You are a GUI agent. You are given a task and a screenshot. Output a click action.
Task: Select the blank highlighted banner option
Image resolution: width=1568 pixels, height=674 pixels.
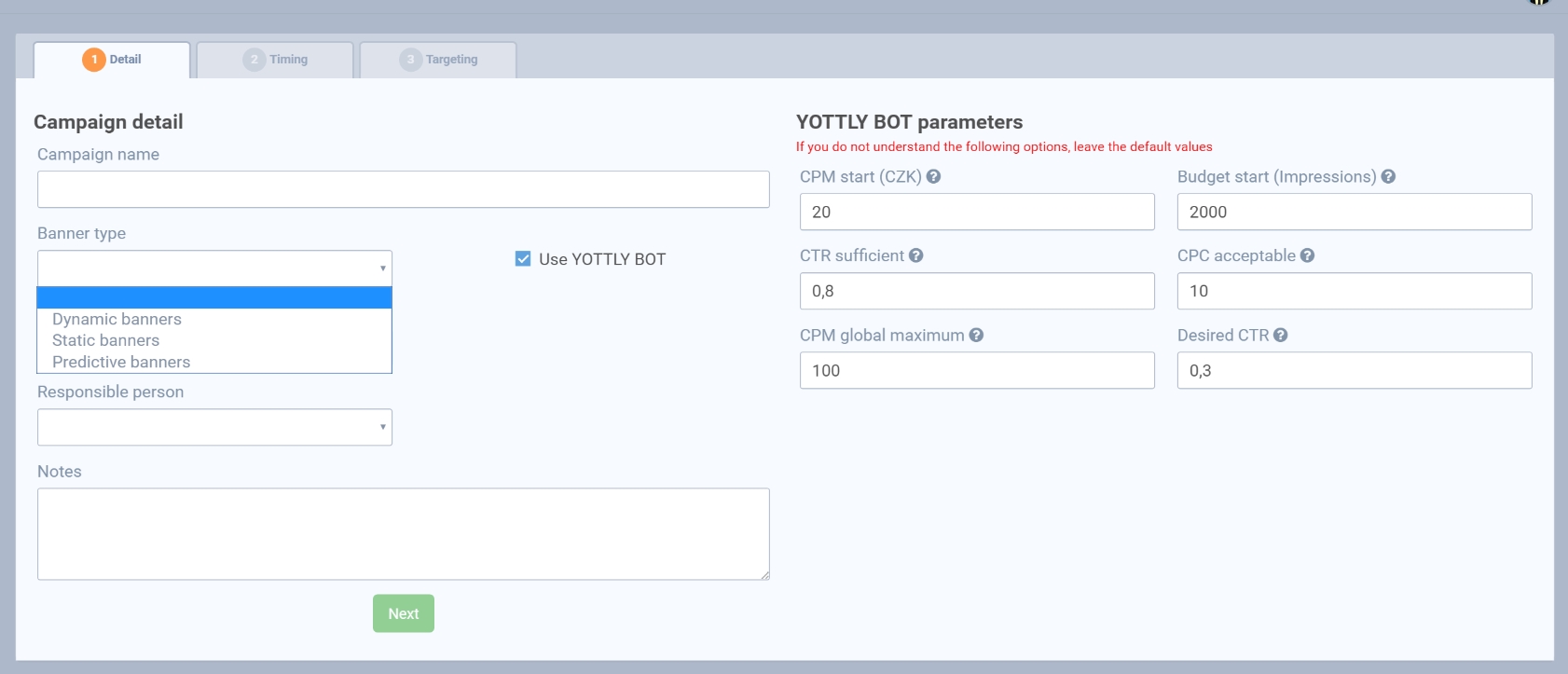tap(214, 297)
